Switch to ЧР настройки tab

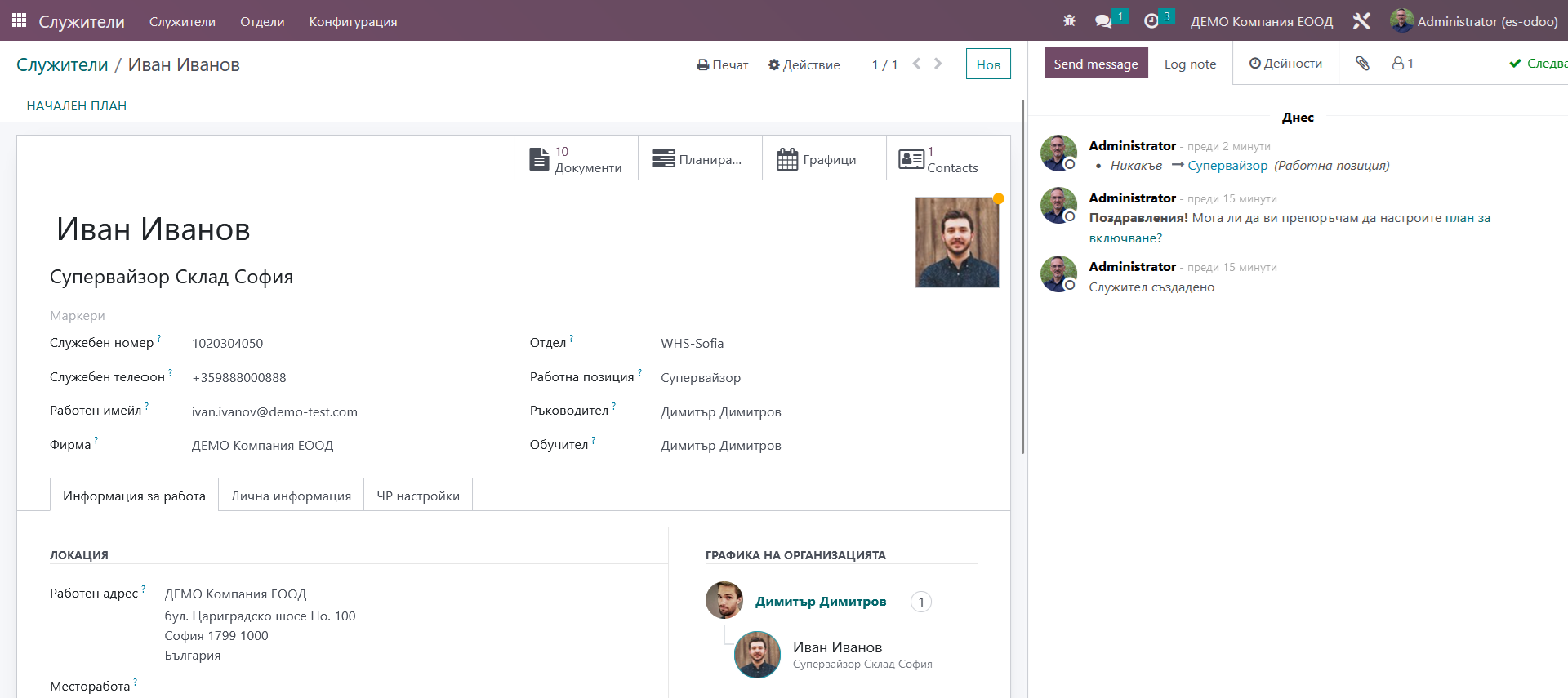tap(418, 496)
